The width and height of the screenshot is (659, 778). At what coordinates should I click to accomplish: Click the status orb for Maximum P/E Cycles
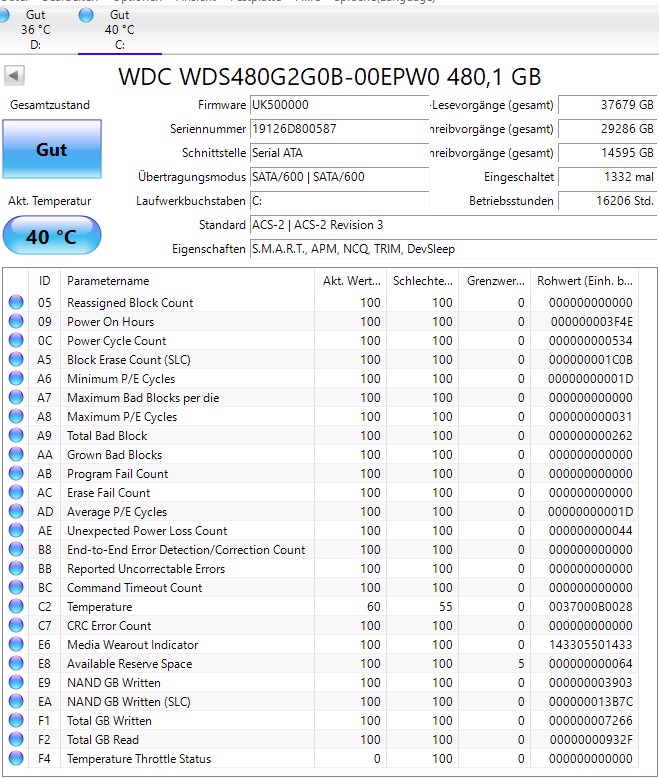(x=16, y=416)
